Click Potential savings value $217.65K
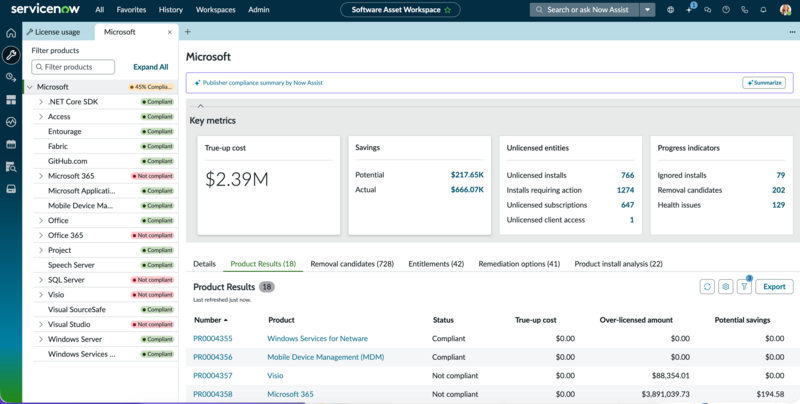This screenshot has height=404, width=800. 467,175
